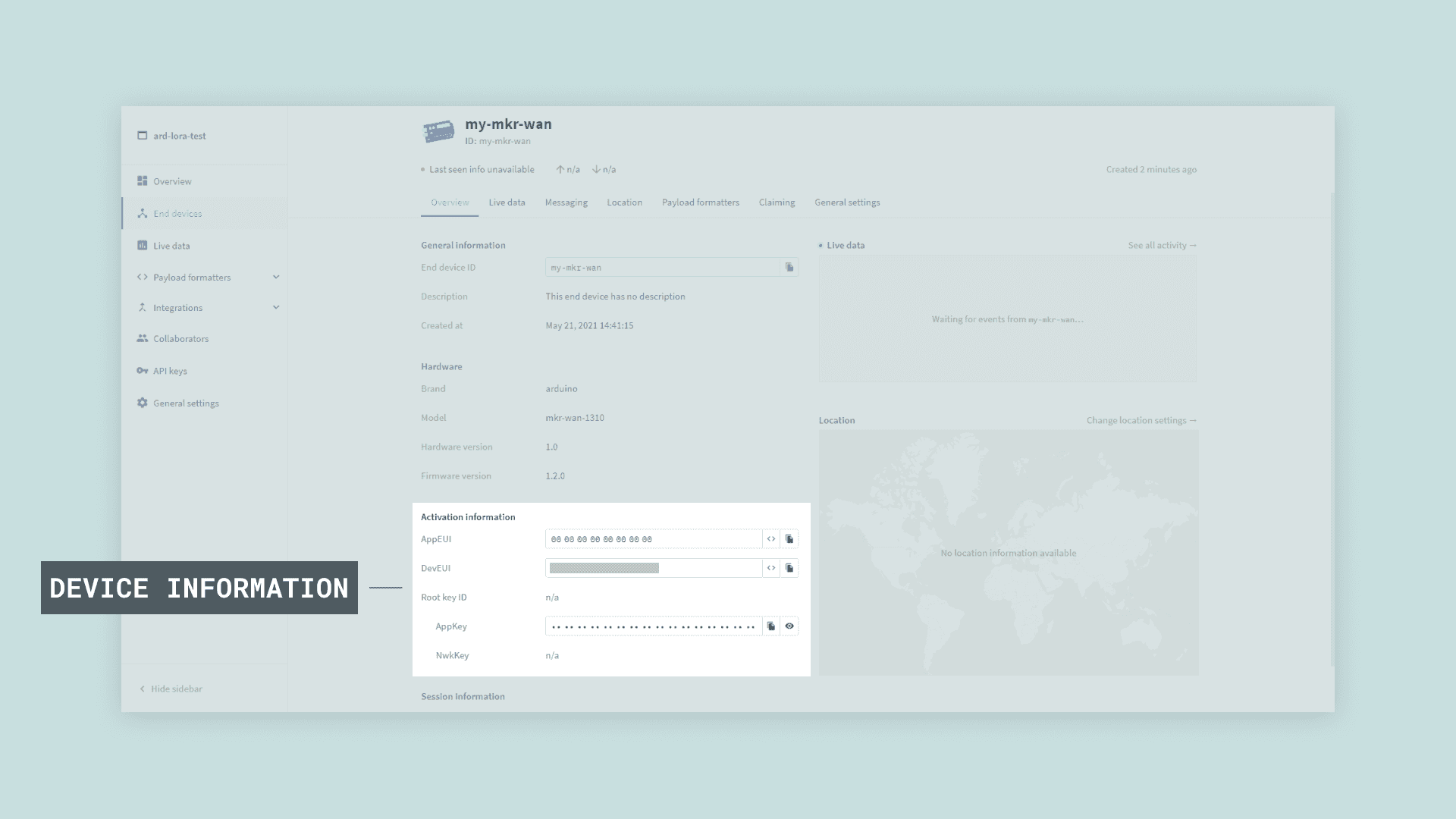Click See all activity link
The image size is (1456, 819).
(1161, 246)
